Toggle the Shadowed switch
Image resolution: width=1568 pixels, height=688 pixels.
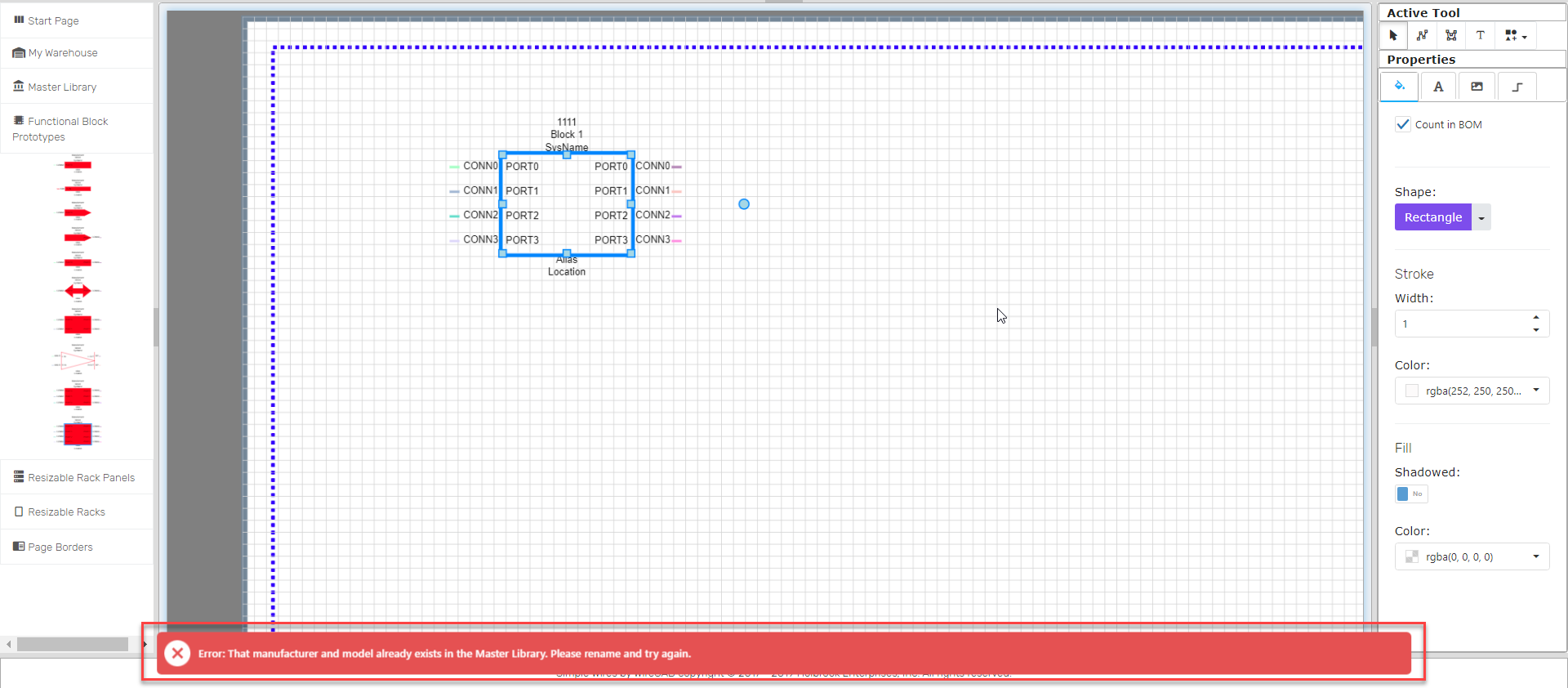(x=1411, y=494)
